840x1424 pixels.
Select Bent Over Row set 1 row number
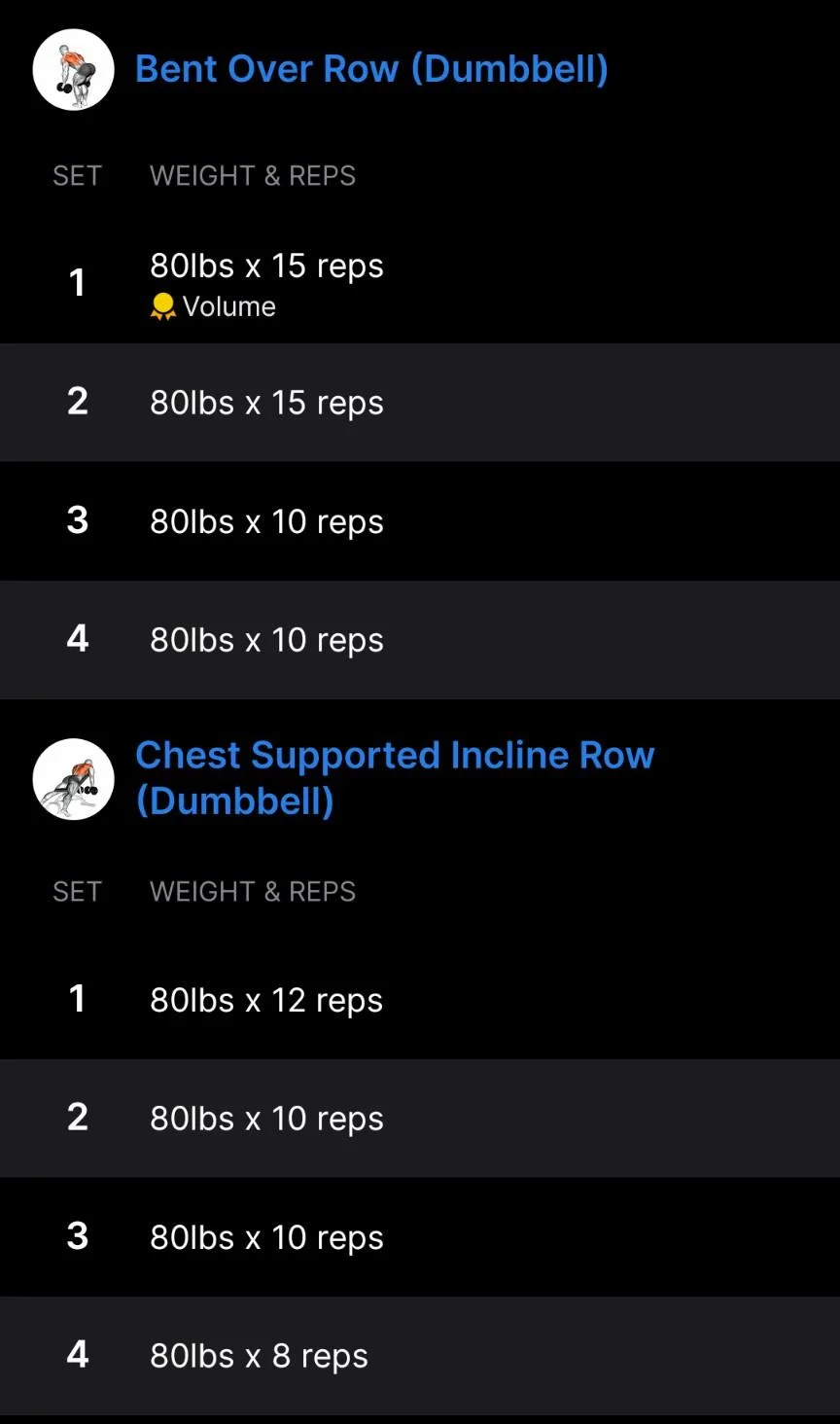click(78, 283)
